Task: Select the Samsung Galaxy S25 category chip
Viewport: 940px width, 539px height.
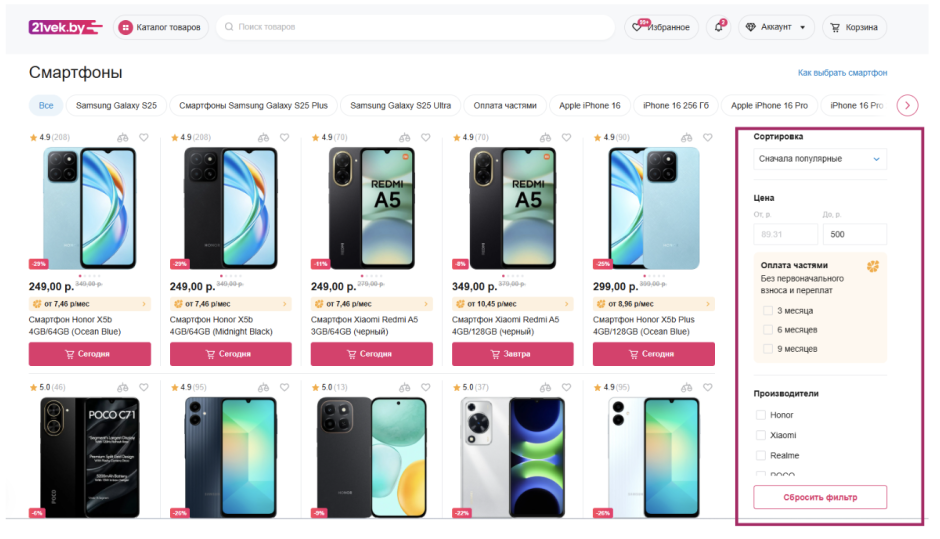Action: (116, 106)
